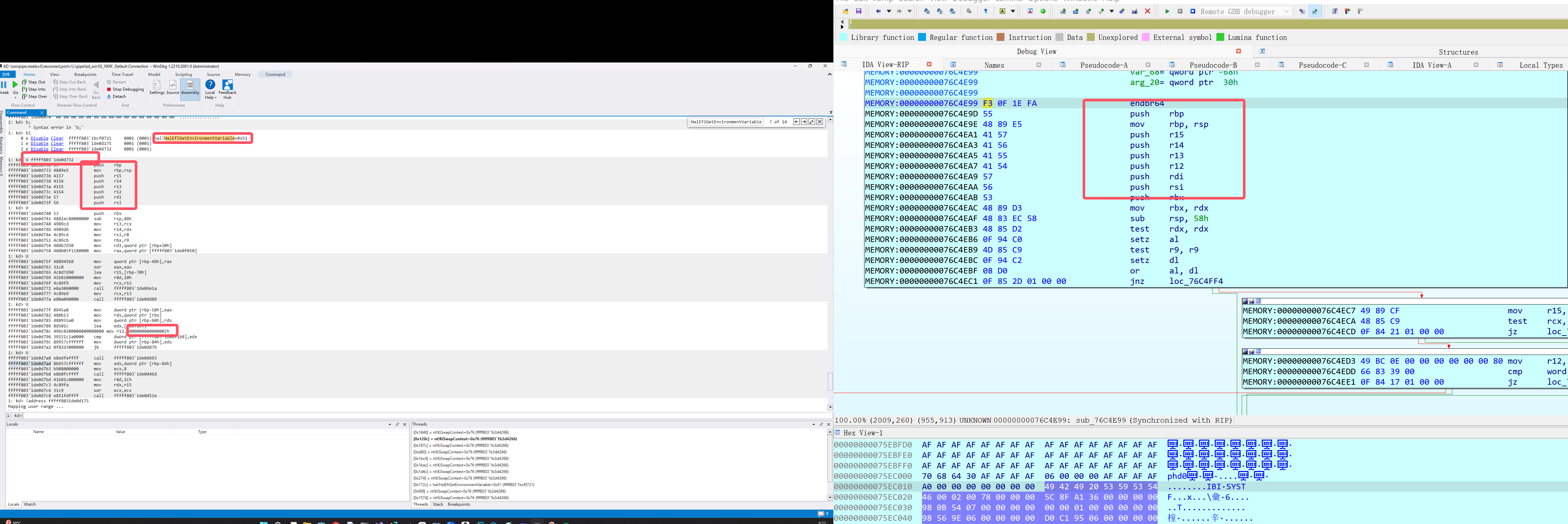Screen dimensions: 1568x524
Task: Click the Lumina function color swatch
Action: [x=1220, y=37]
